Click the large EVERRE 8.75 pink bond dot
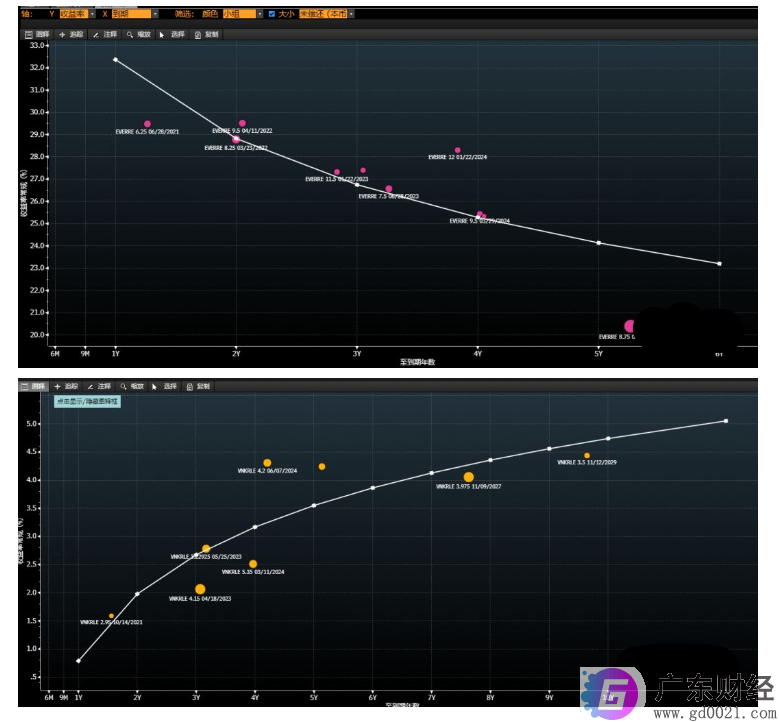This screenshot has width=779, height=722. [x=629, y=326]
